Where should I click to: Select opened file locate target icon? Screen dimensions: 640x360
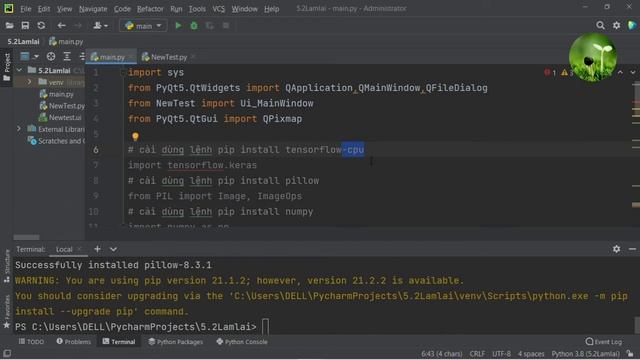pos(51,56)
